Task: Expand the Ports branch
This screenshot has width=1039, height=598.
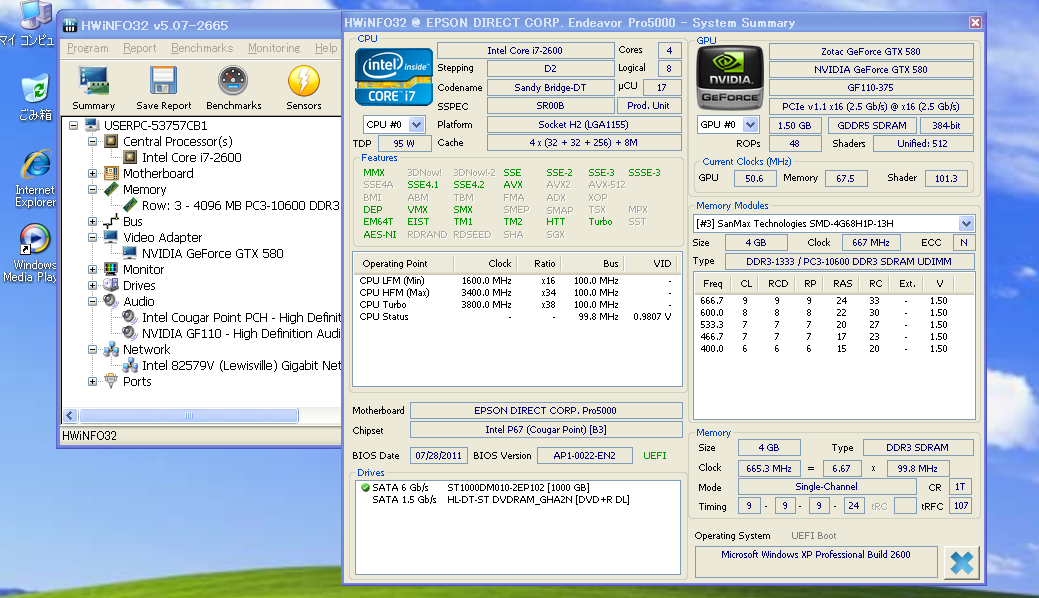Action: (93, 381)
